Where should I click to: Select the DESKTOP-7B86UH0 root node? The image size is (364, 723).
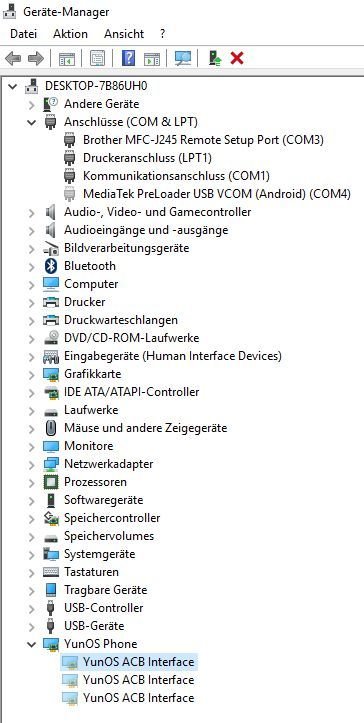pyautogui.click(x=96, y=86)
